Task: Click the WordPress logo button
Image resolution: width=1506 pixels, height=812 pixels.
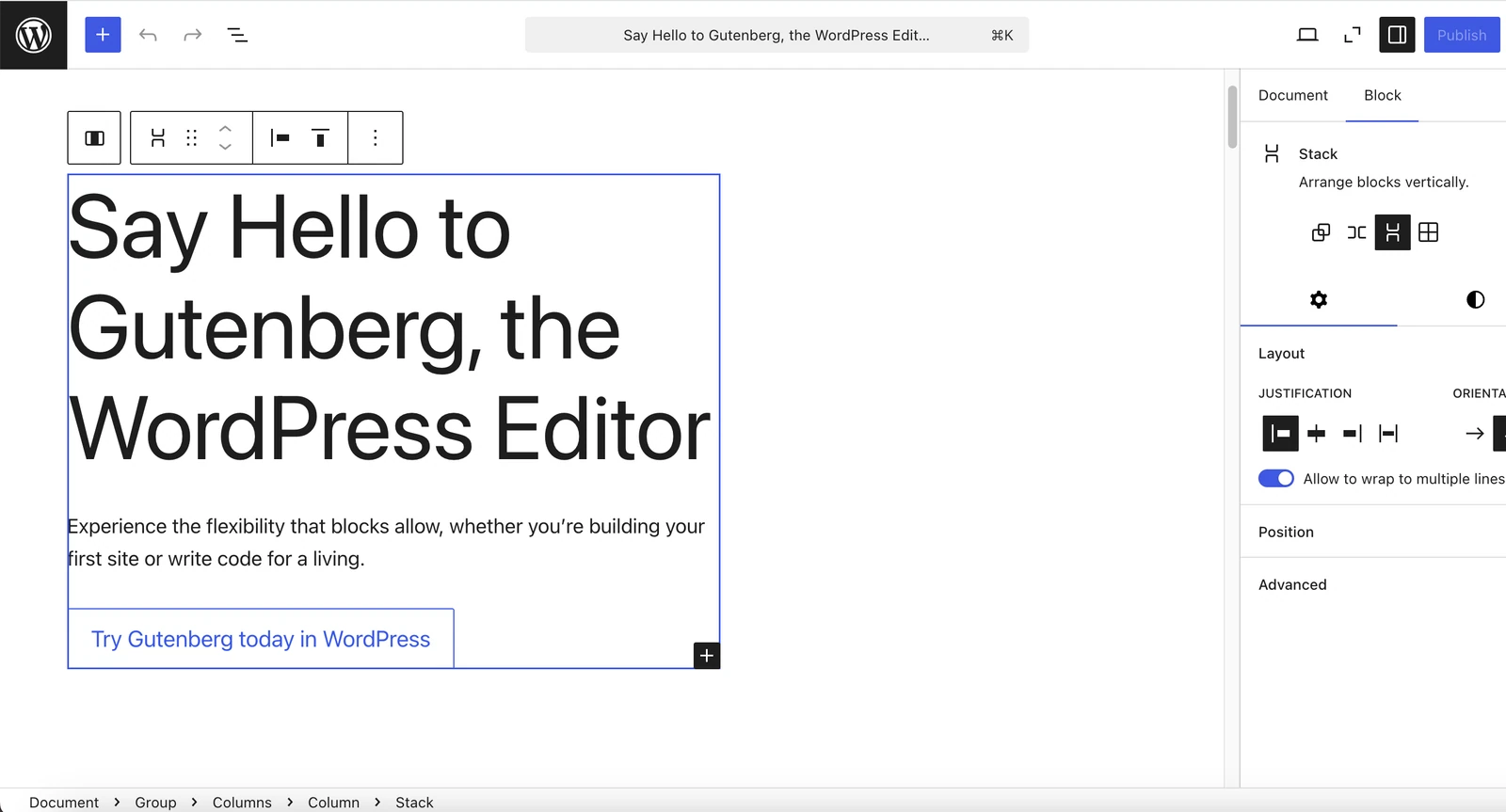Action: (34, 35)
